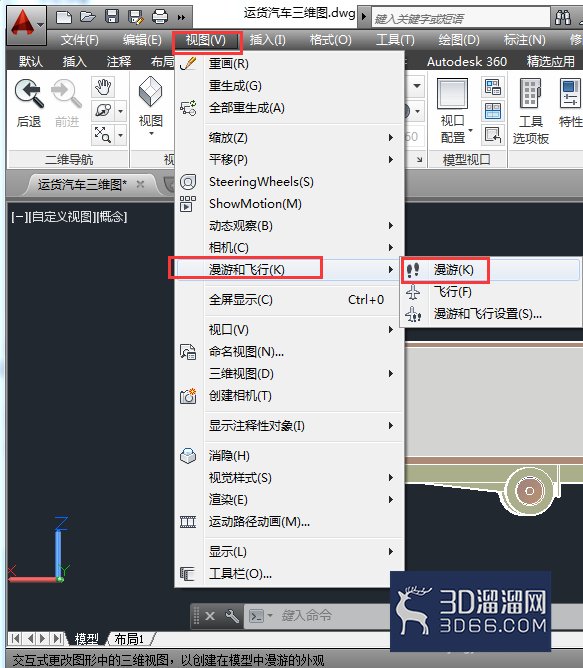
Task: Open 漫游和飞行设置(S)... settings
Action: pyautogui.click(x=490, y=314)
